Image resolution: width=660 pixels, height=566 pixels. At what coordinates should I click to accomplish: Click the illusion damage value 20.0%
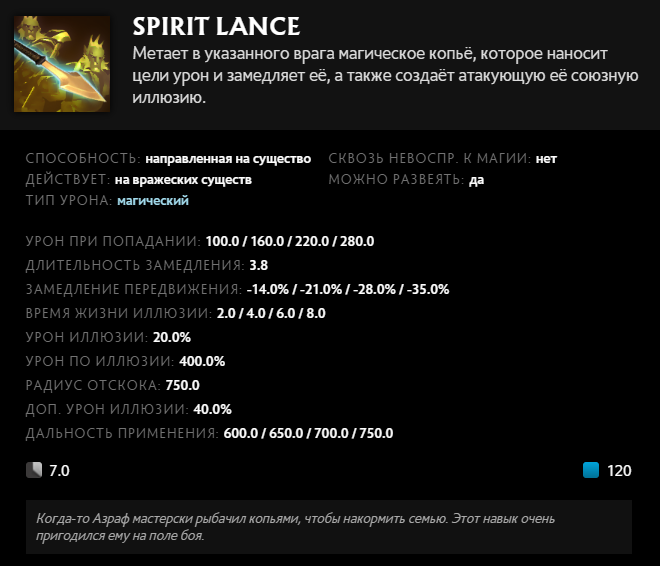172,337
